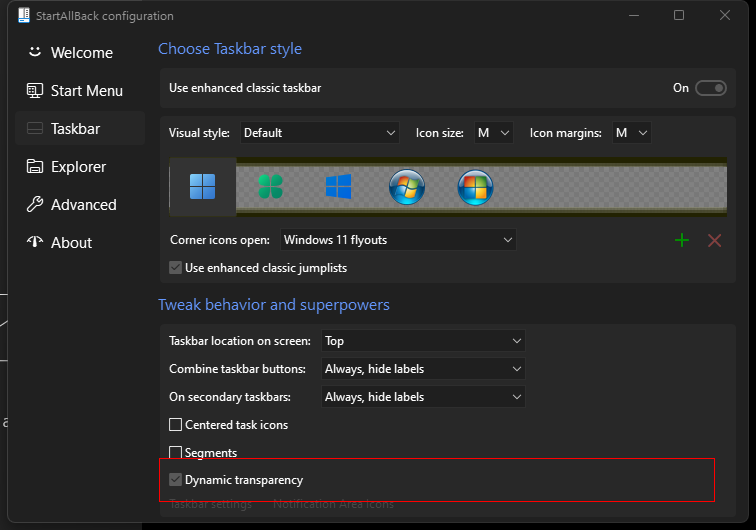The image size is (756, 530).
Task: Toggle Dynamic transparency checkbox
Action: pos(176,480)
